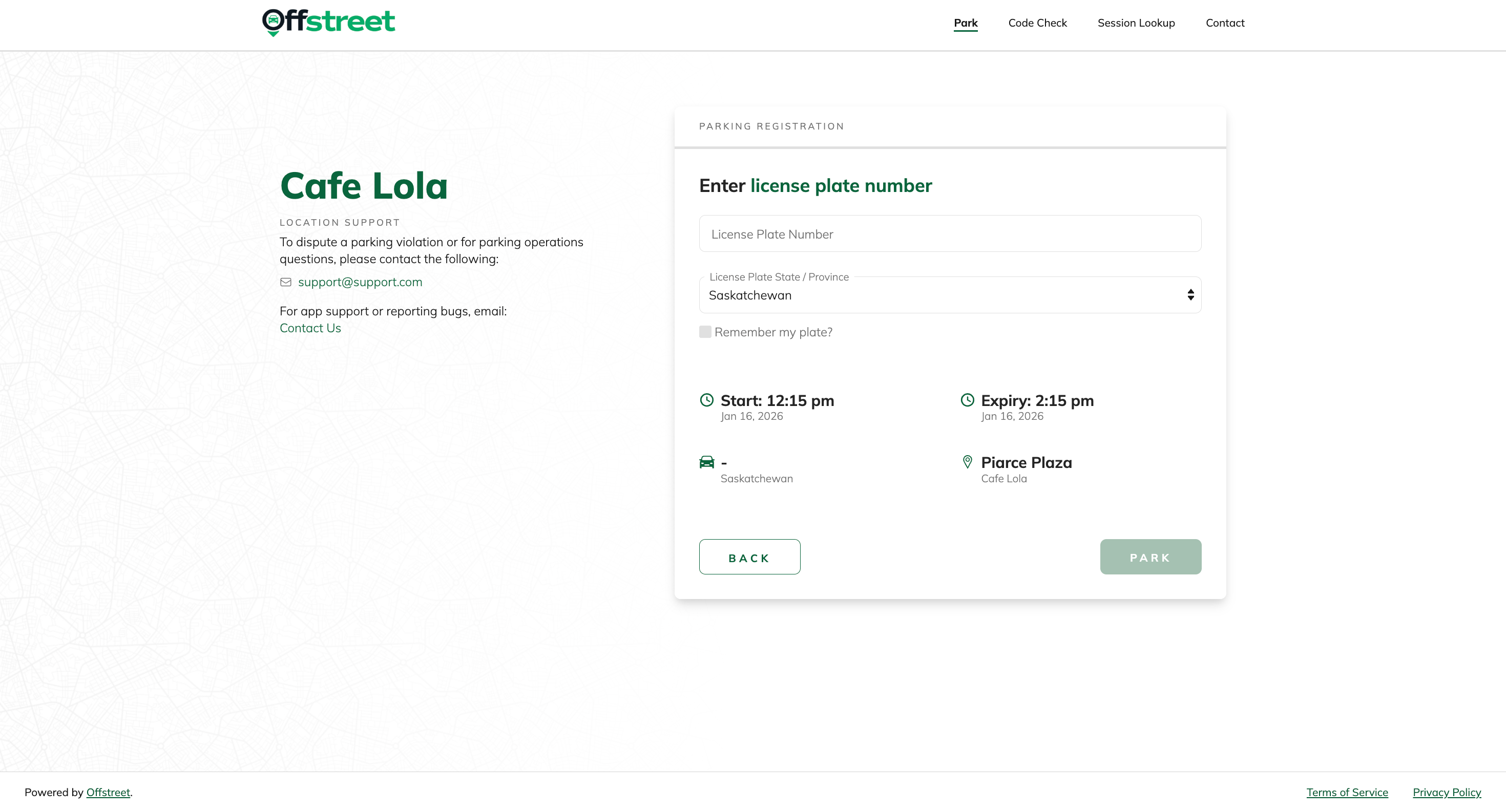Viewport: 1506px width, 812px height.
Task: Focus the License Plate Number field
Action: click(950, 233)
